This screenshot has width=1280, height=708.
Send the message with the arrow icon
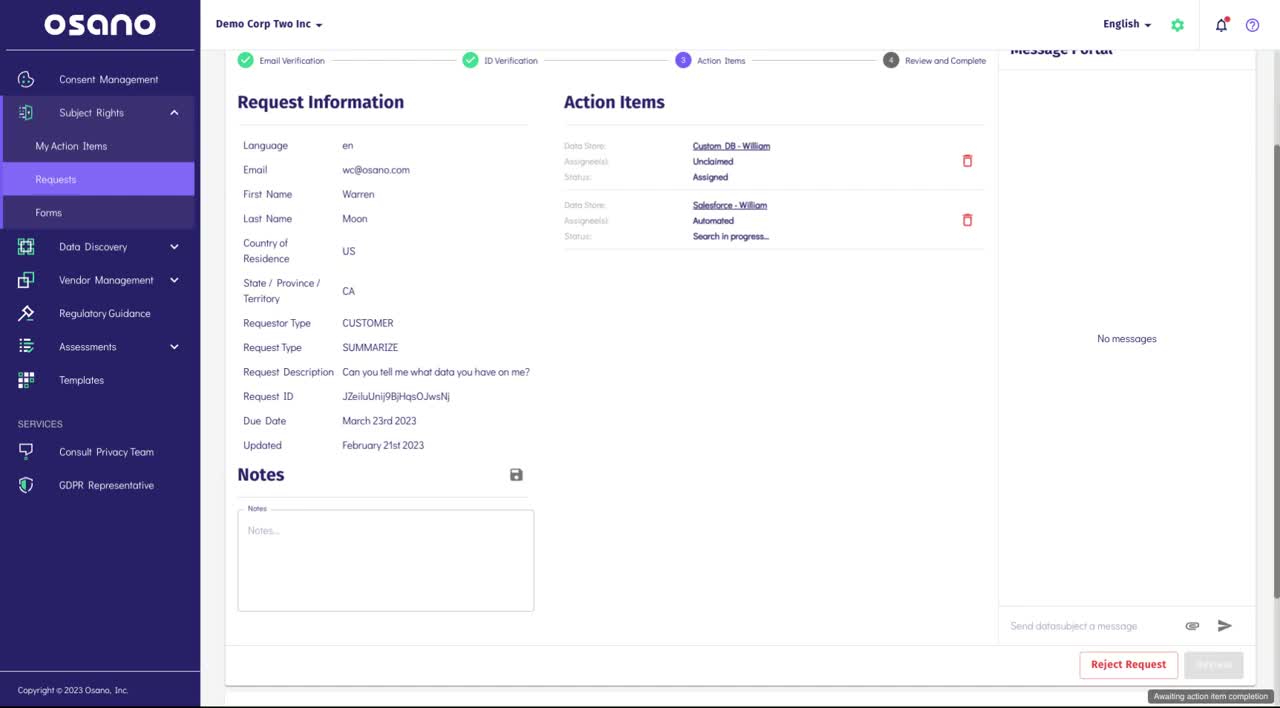coord(1225,626)
